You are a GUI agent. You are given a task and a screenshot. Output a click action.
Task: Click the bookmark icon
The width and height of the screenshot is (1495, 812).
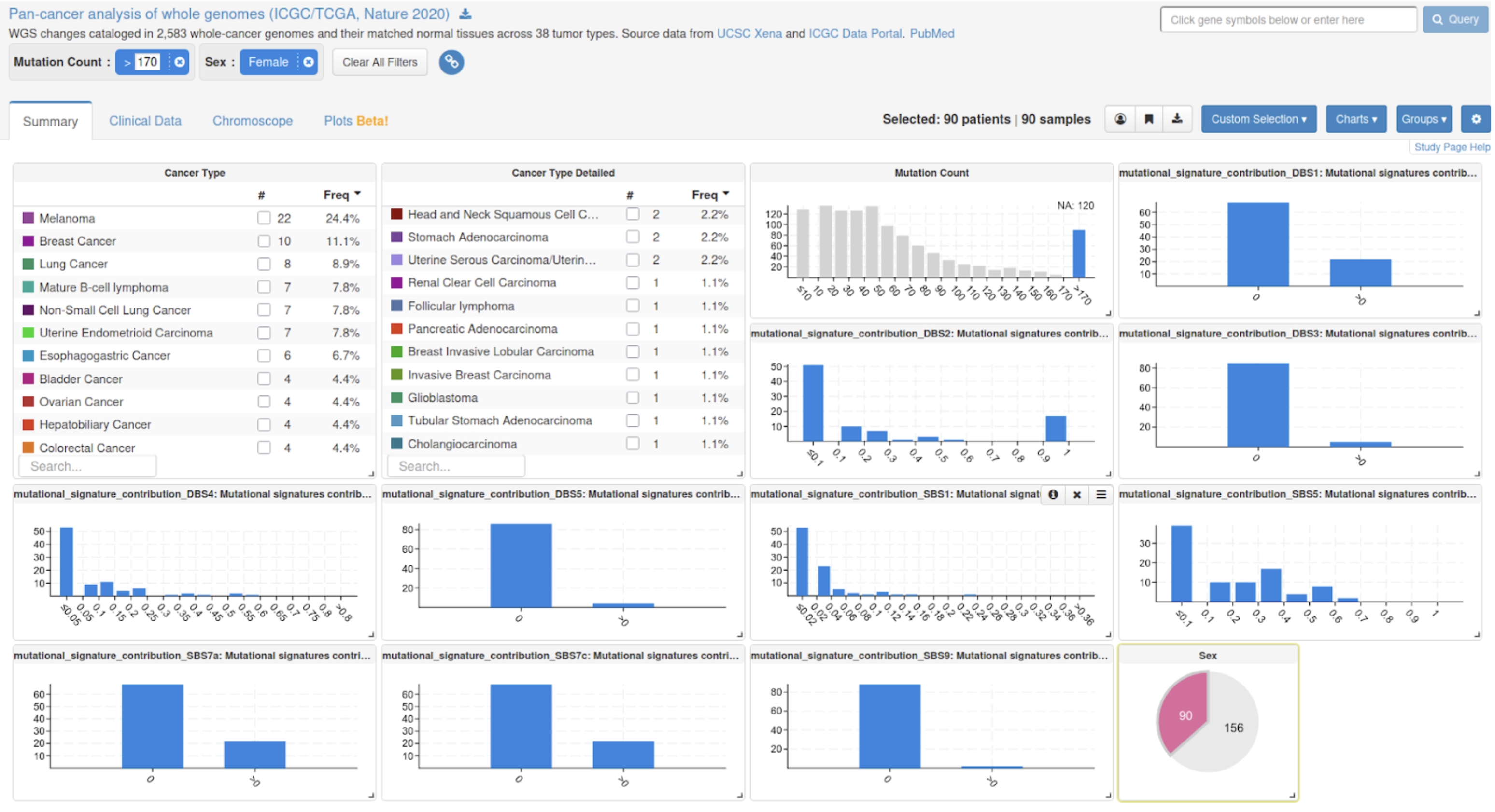click(1148, 119)
